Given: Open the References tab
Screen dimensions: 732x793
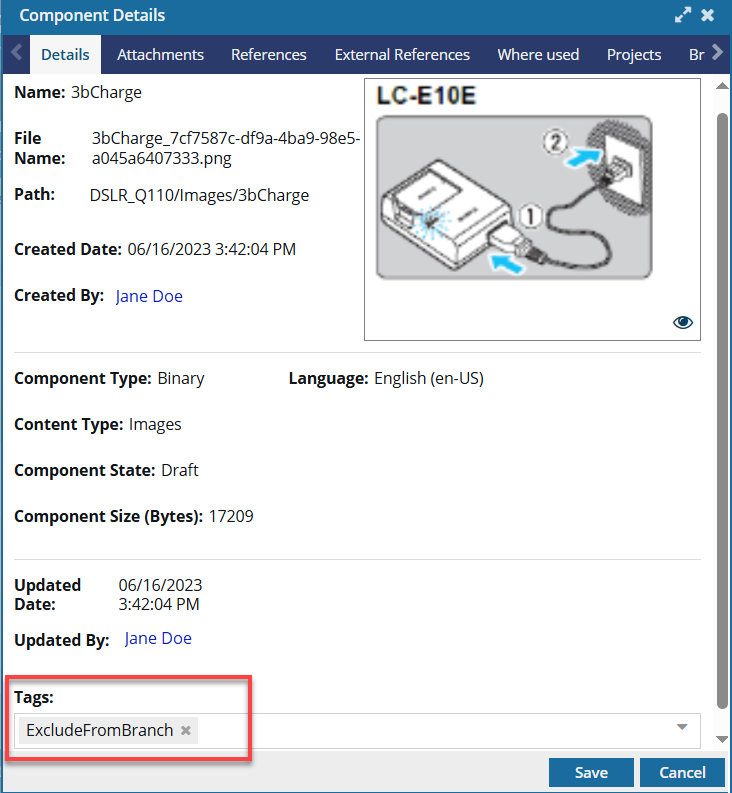Looking at the screenshot, I should click(269, 55).
